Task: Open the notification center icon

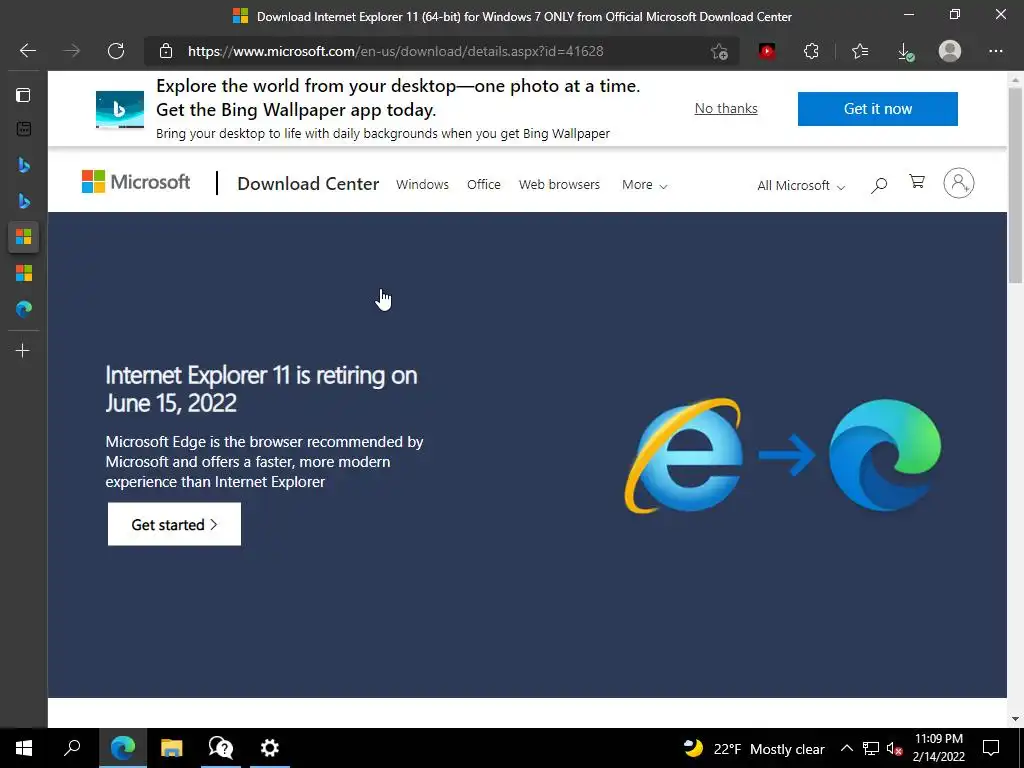Action: click(x=991, y=748)
